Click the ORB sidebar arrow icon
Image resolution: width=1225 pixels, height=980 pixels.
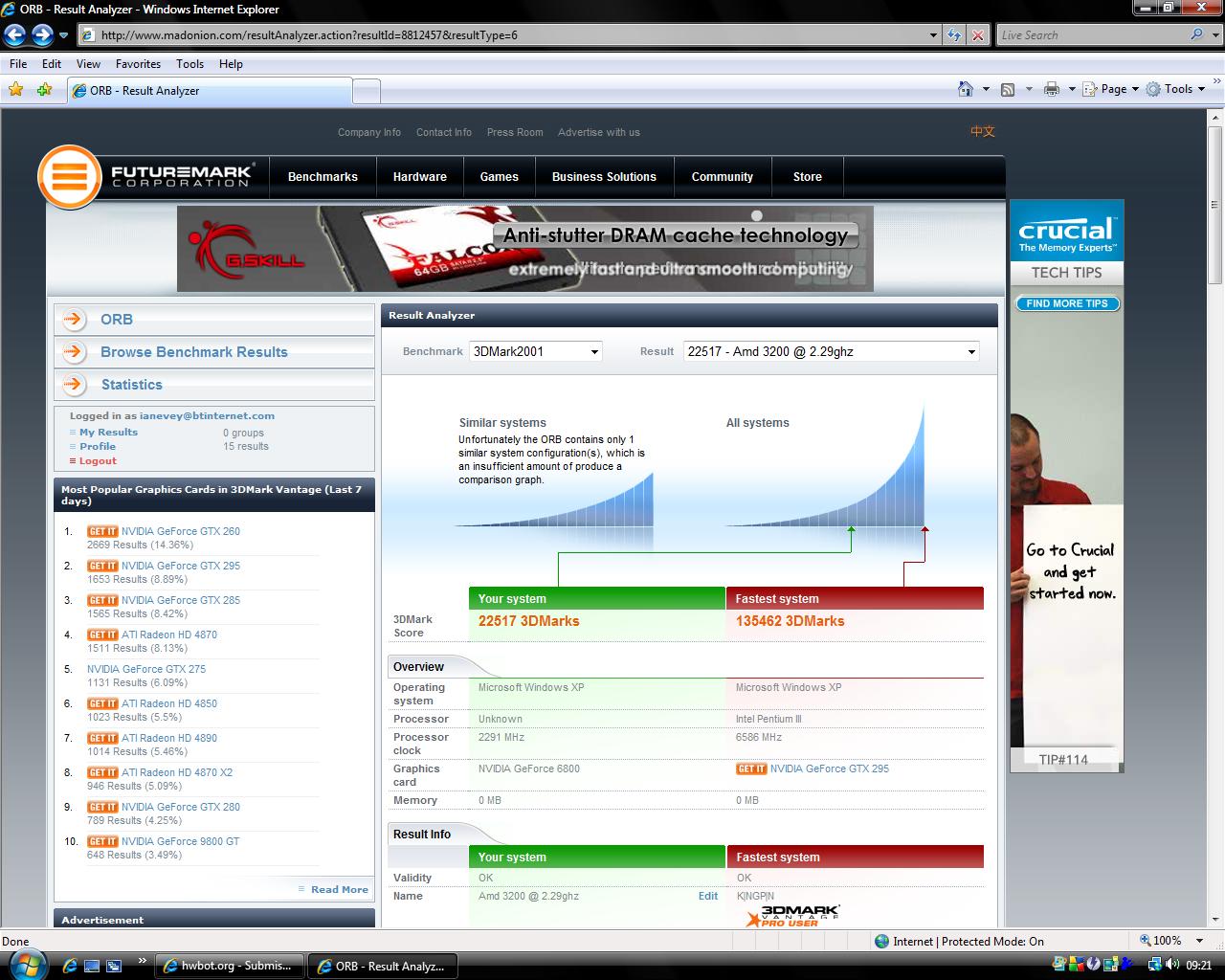pyautogui.click(x=74, y=320)
